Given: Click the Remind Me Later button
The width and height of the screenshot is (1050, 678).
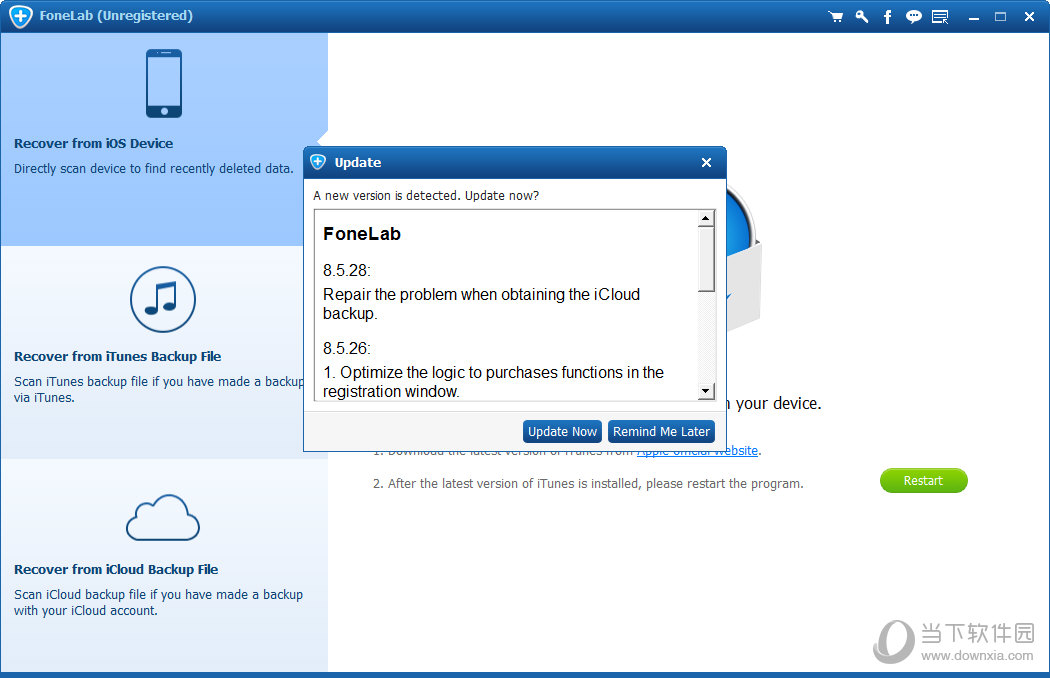Looking at the screenshot, I should click(661, 431).
